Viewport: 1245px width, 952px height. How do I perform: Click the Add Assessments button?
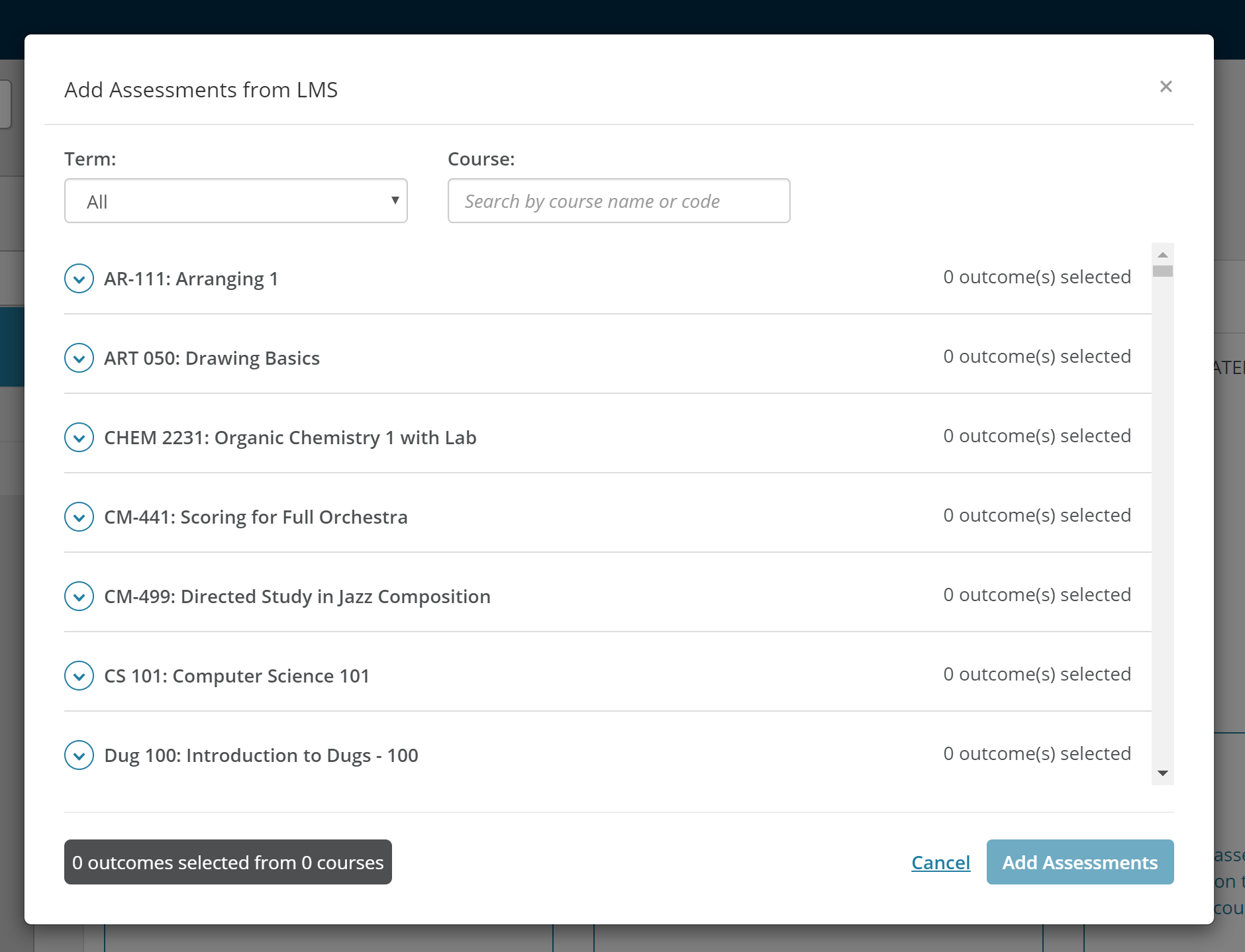(1080, 862)
